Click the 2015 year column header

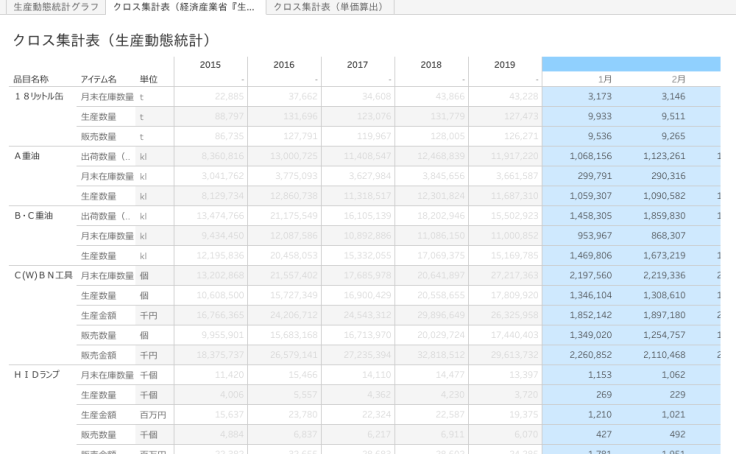pos(210,65)
